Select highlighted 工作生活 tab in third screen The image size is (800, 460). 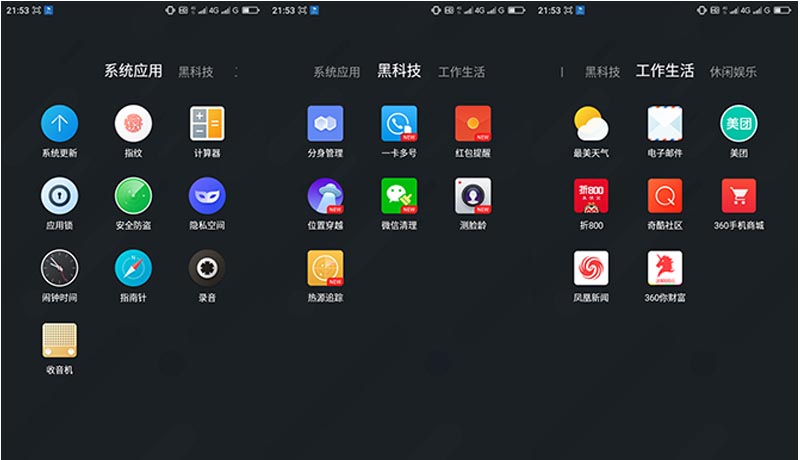tap(665, 71)
